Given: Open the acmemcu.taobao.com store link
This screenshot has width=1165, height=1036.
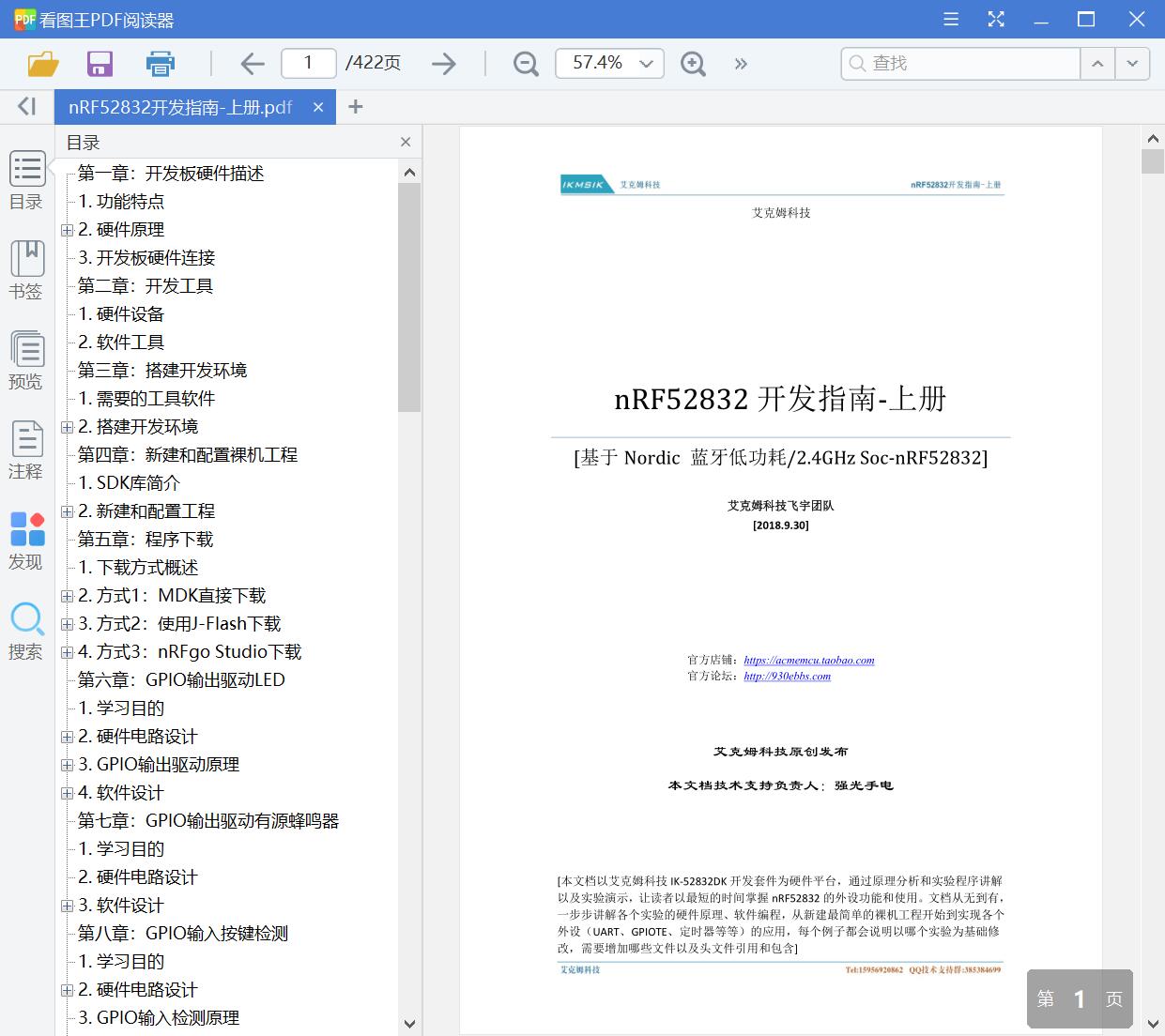Looking at the screenshot, I should click(808, 660).
